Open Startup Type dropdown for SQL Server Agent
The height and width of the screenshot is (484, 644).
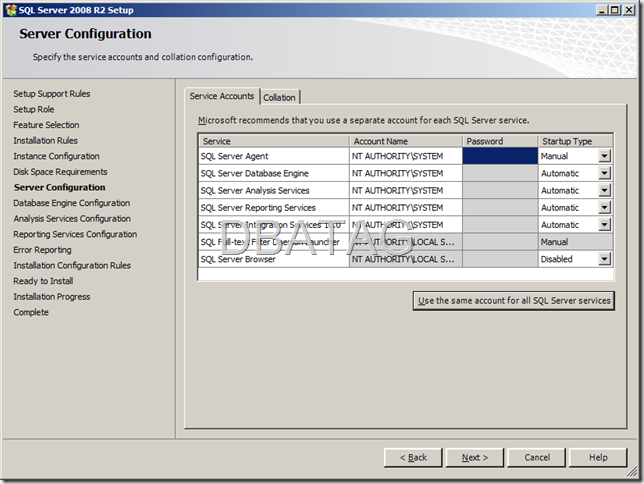point(604,156)
